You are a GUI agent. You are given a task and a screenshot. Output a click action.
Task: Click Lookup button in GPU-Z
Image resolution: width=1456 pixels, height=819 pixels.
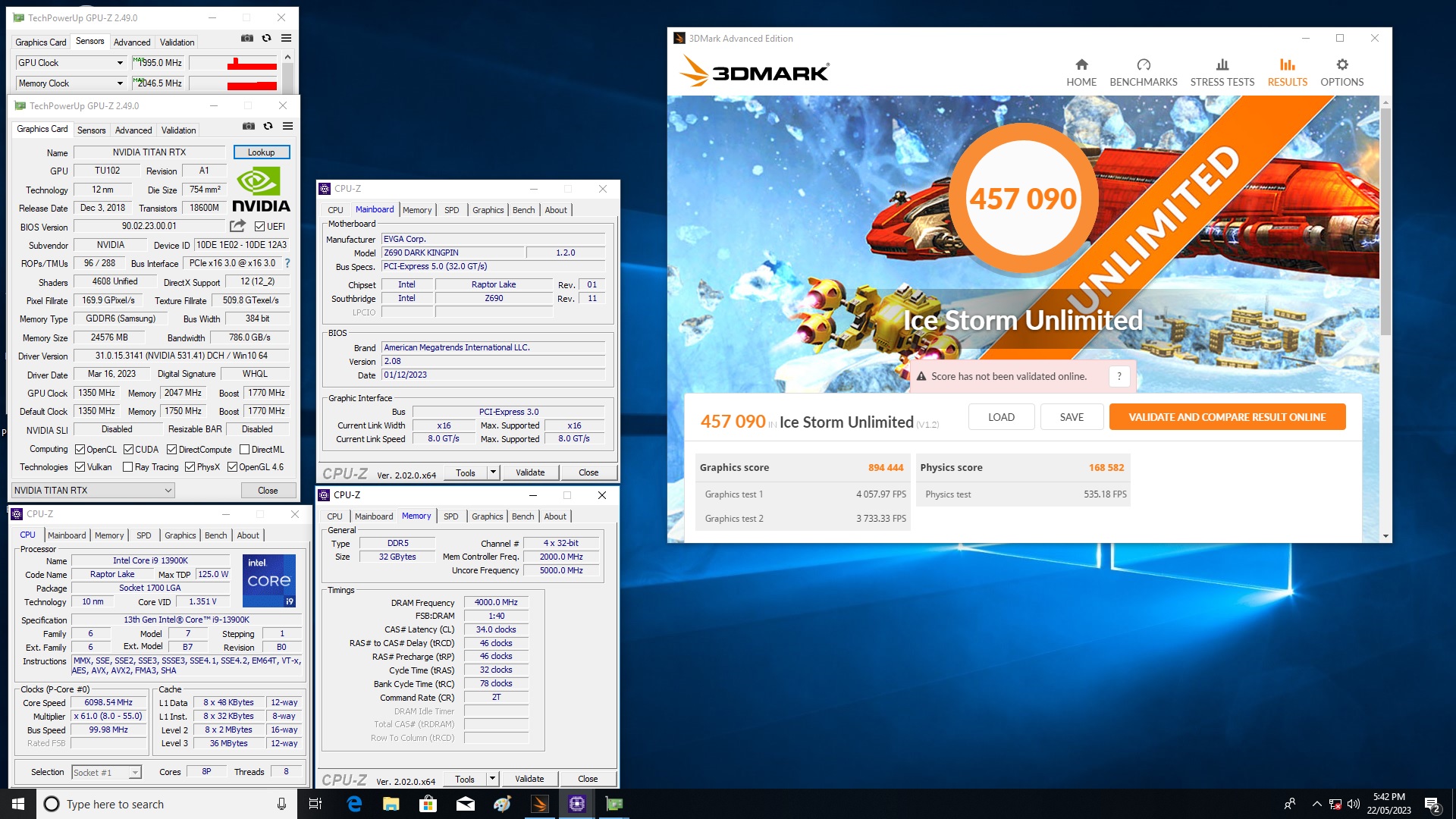tap(262, 152)
